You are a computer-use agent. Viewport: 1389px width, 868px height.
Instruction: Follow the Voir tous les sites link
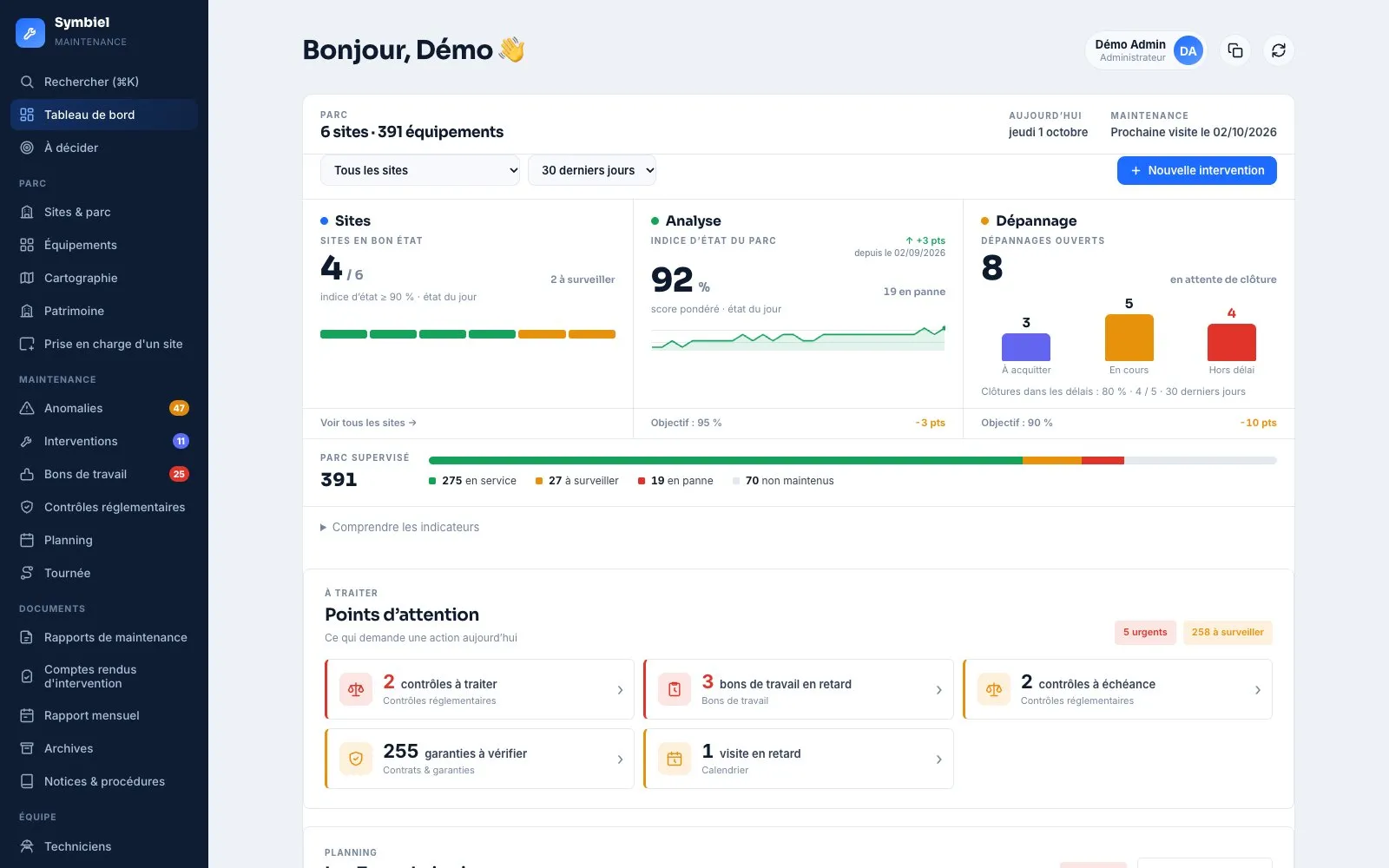(x=368, y=423)
